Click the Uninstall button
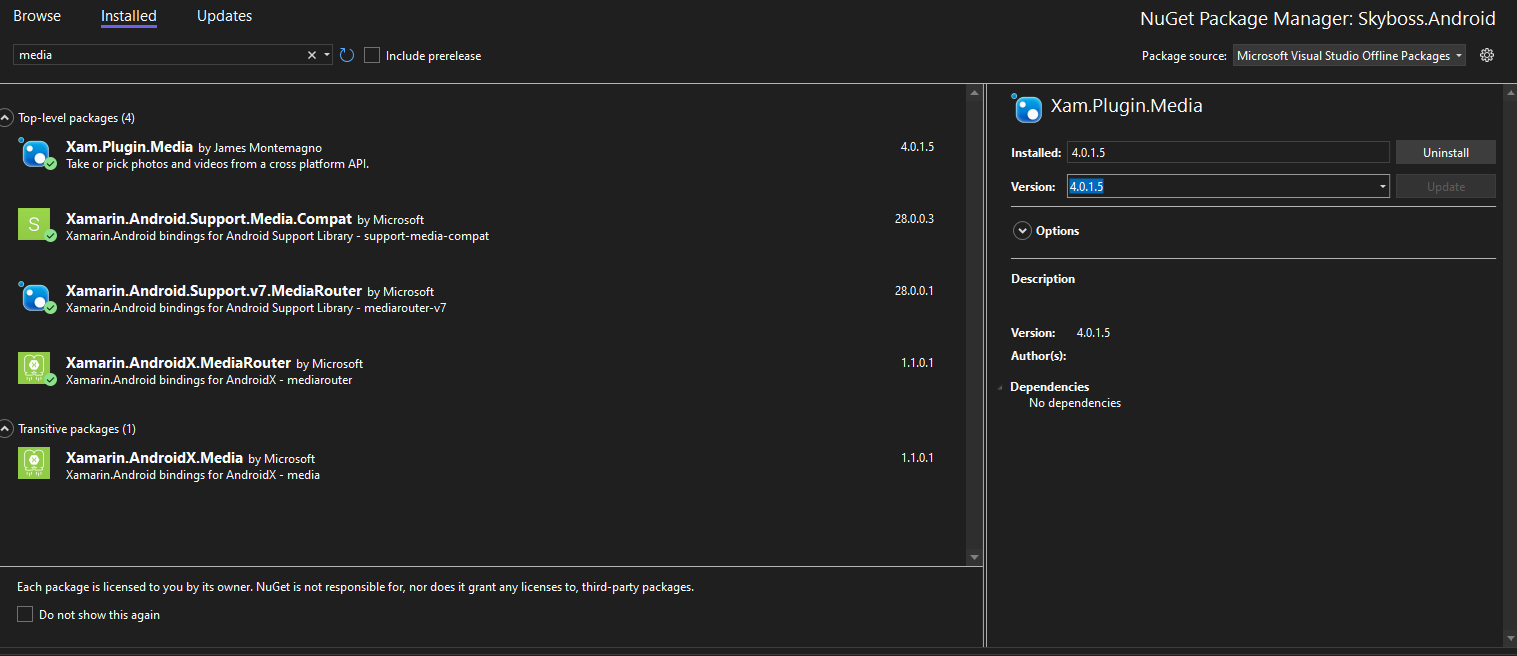Screen dimensions: 1517x656 pos(1446,153)
